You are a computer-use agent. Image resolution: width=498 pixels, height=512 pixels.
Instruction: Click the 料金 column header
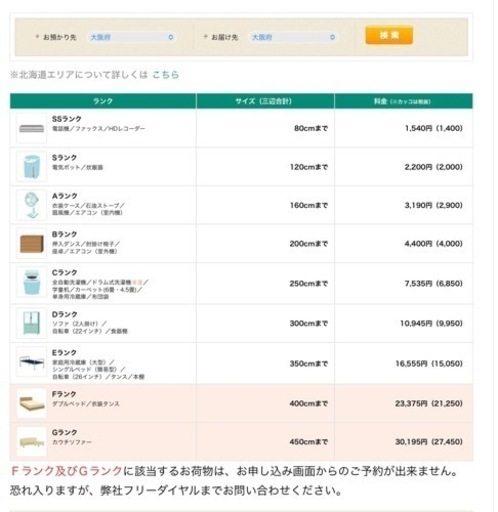pyautogui.click(x=404, y=101)
